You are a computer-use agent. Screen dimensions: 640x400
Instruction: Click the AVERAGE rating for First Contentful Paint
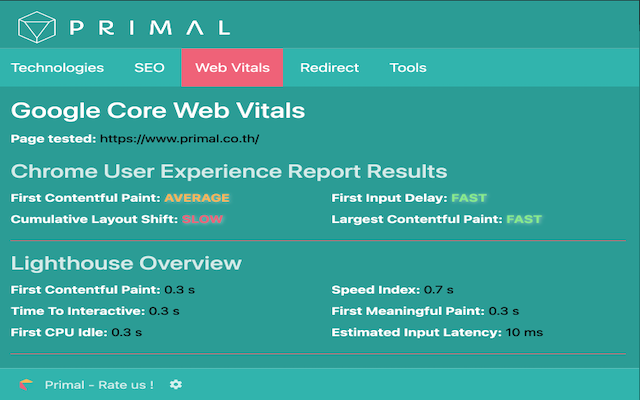click(197, 198)
